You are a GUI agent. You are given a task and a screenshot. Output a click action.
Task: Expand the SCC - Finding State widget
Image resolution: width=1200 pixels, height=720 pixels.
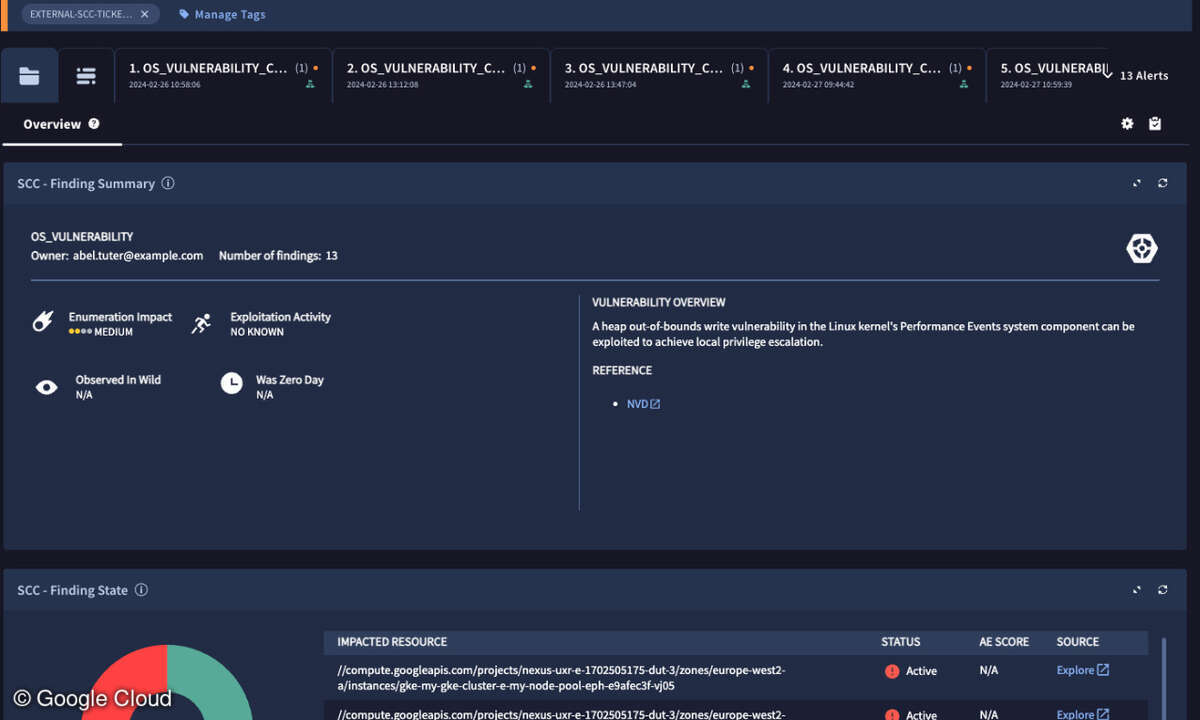click(x=1137, y=590)
